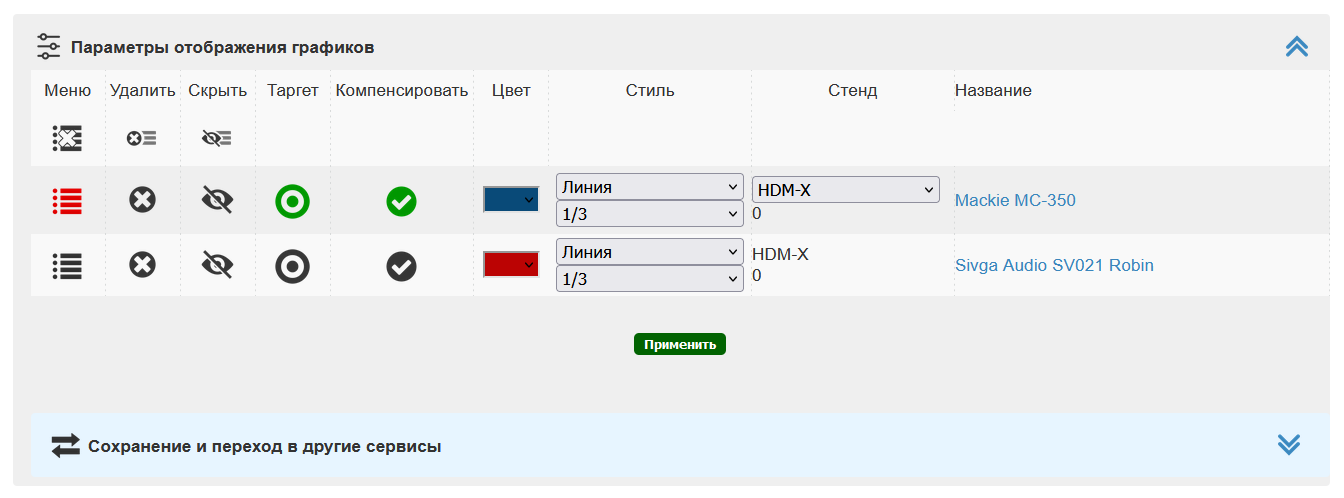Open Mackie MC-350 line style dropdown
The image size is (1344, 498).
[649, 187]
